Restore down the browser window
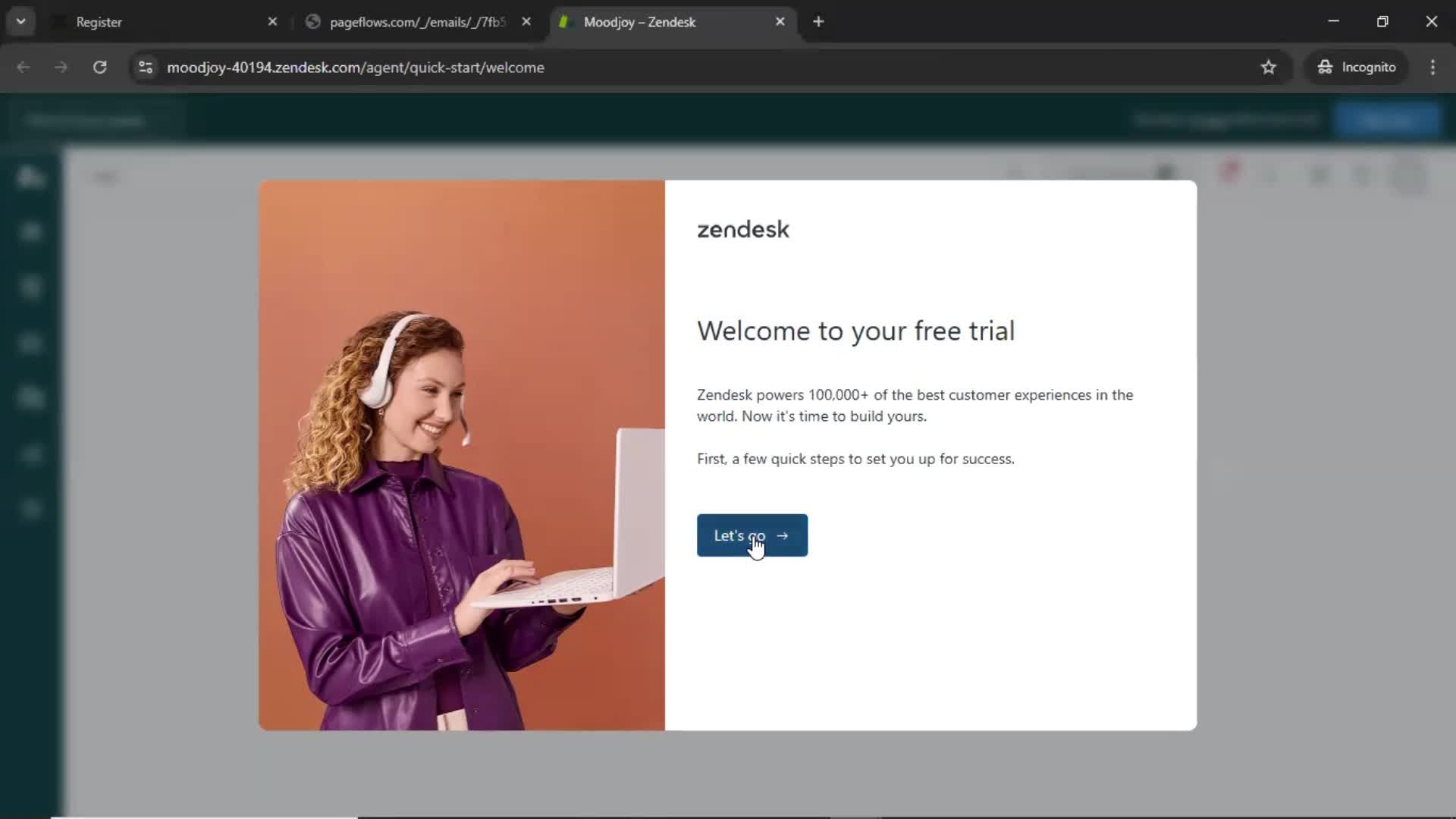Screen dimensions: 1456x819 point(1382,22)
